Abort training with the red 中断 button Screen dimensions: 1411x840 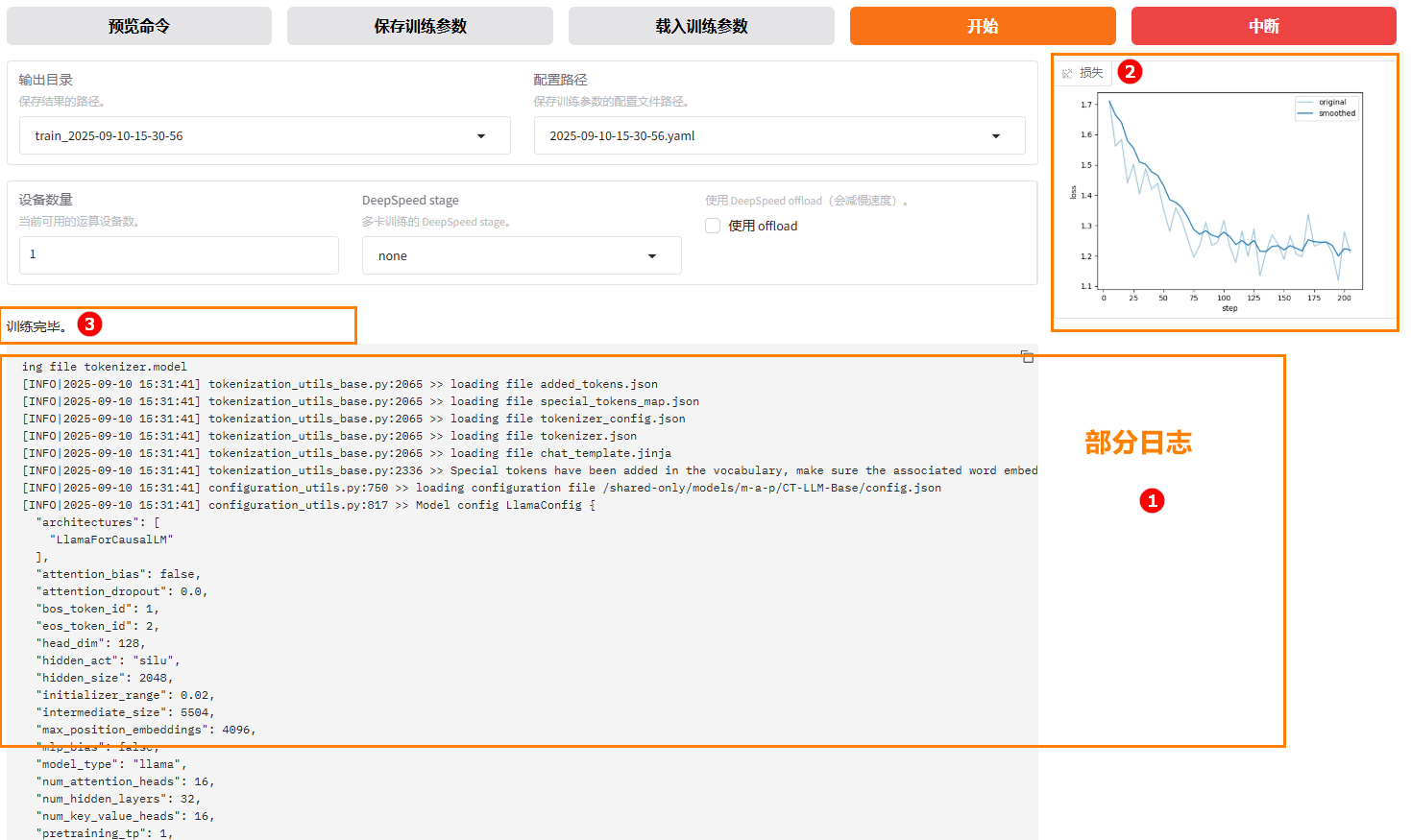[x=1263, y=27]
